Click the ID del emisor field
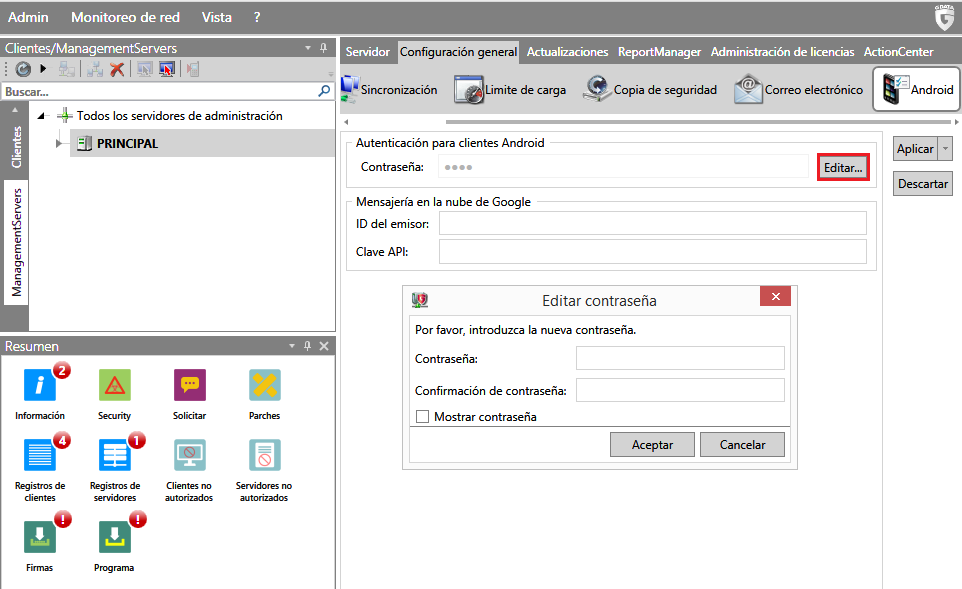962x589 pixels. click(652, 223)
